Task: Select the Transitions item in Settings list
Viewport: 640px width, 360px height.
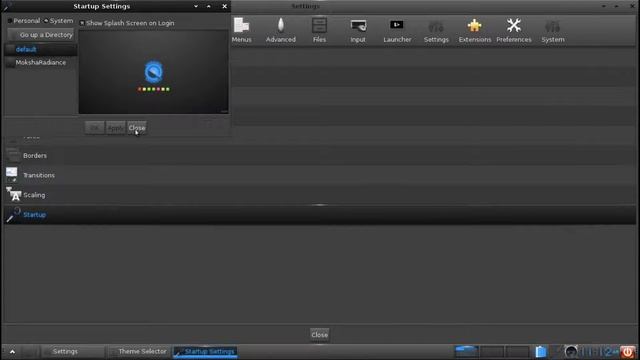Action: 320,175
